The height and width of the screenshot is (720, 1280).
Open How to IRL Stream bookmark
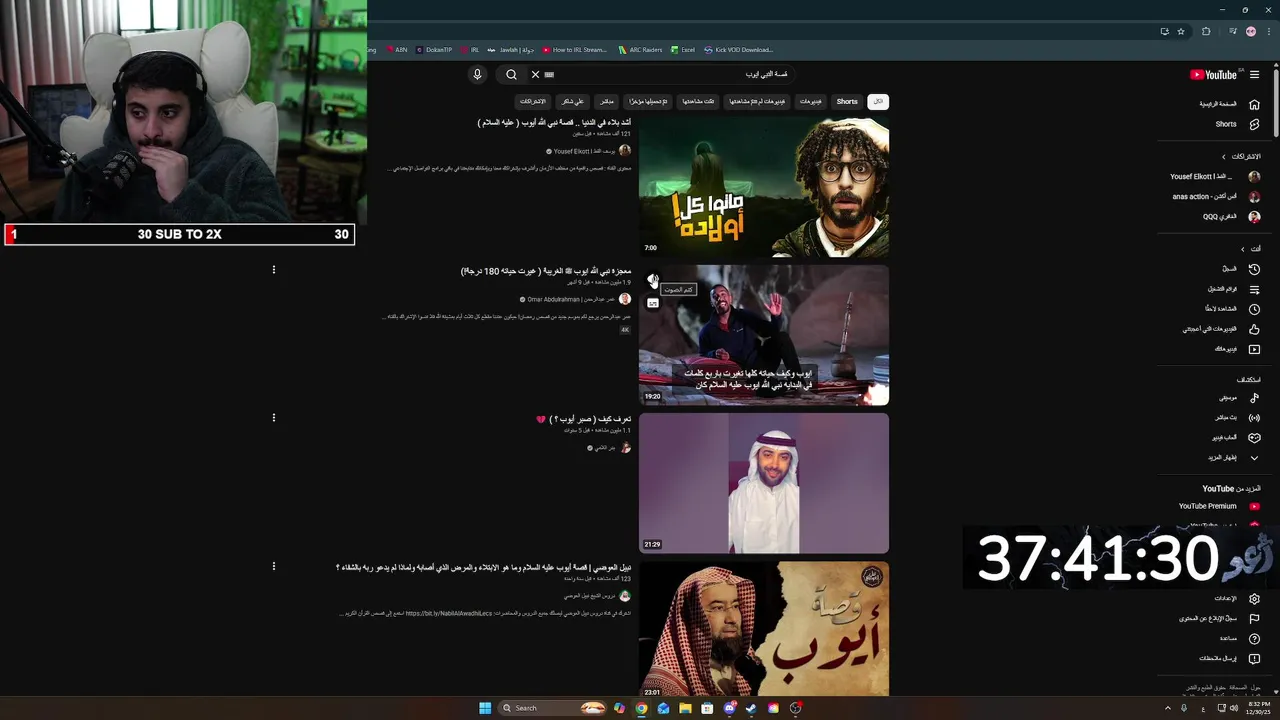tap(574, 49)
